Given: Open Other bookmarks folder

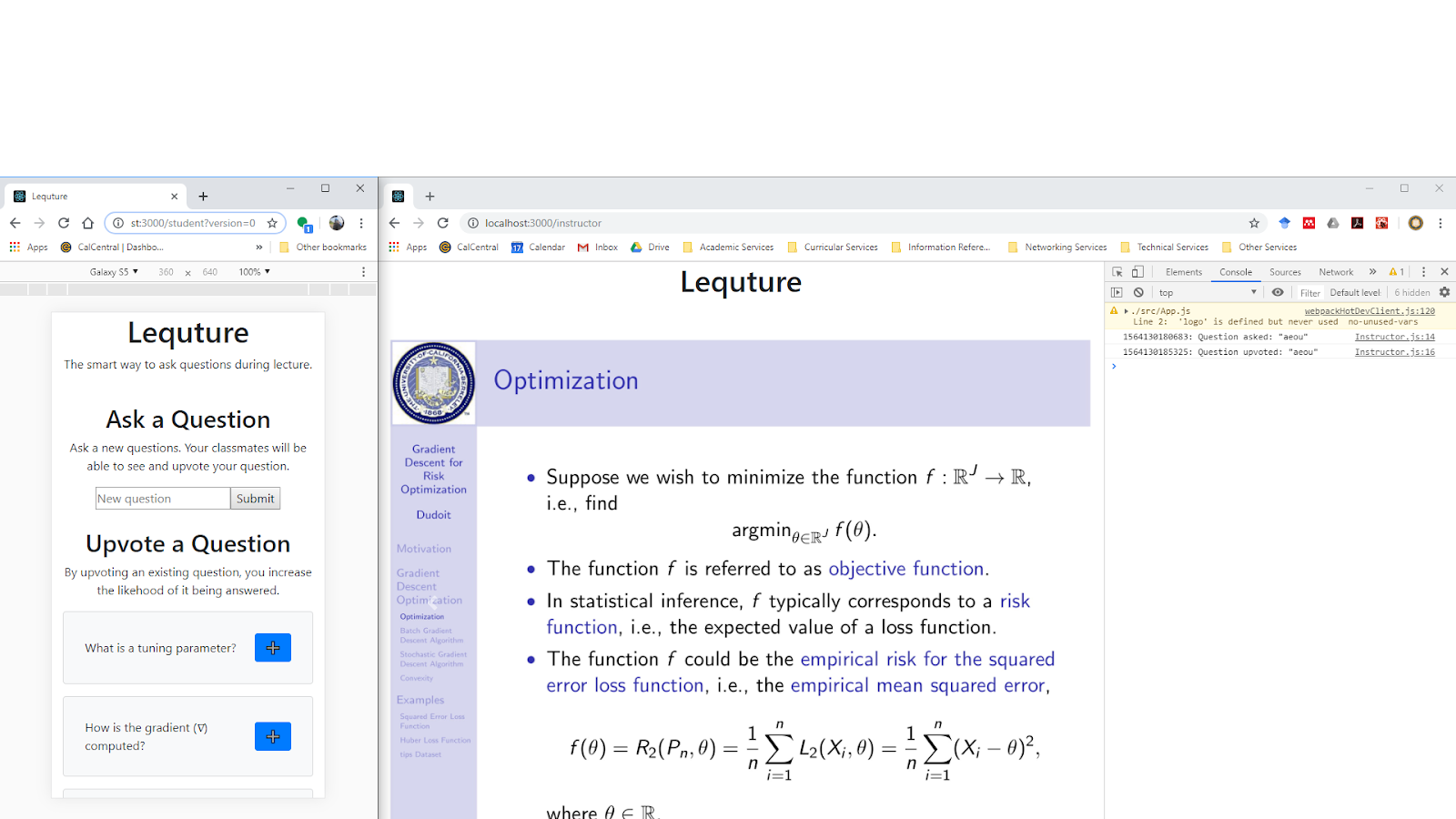Looking at the screenshot, I should (x=323, y=248).
